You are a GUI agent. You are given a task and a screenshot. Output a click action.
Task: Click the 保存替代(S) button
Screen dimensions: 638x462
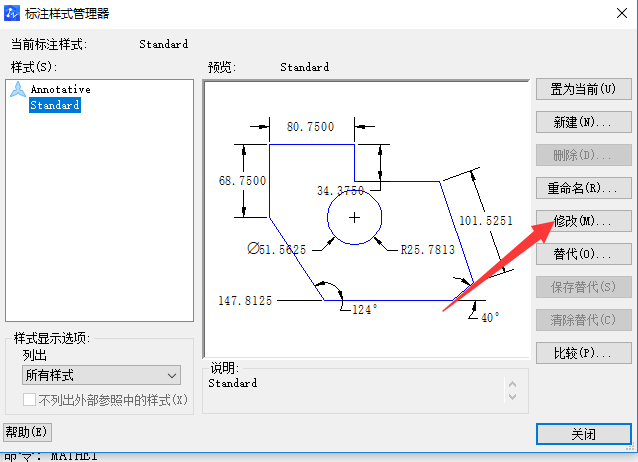tap(584, 287)
